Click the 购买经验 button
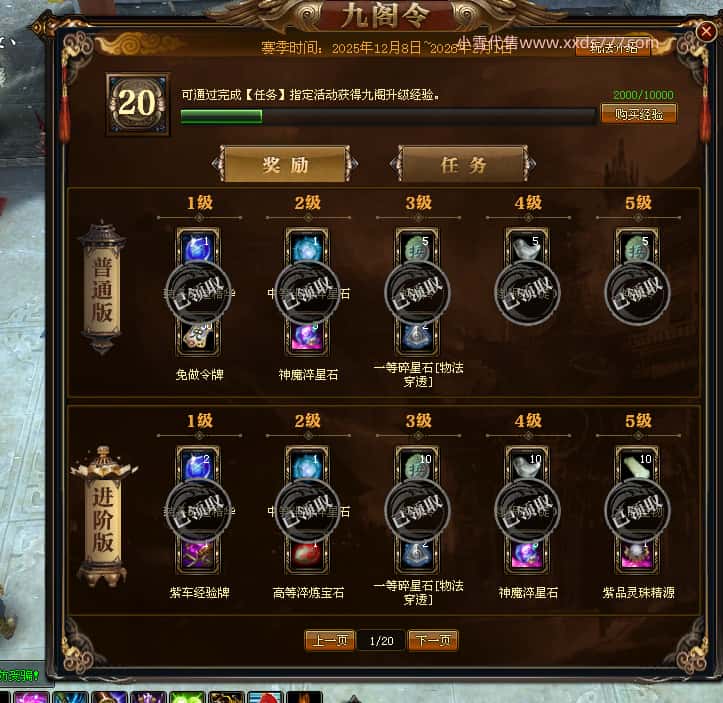 (x=639, y=114)
